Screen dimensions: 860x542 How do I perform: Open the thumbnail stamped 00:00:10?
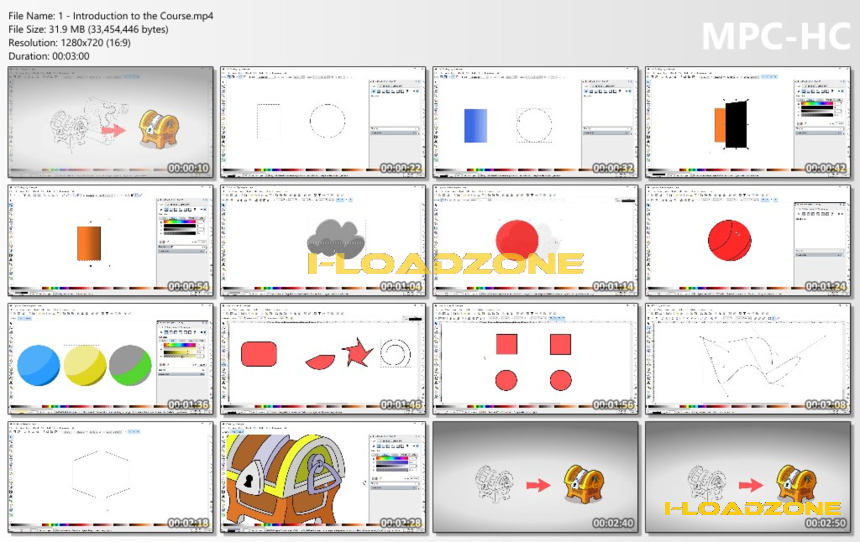tap(111, 122)
